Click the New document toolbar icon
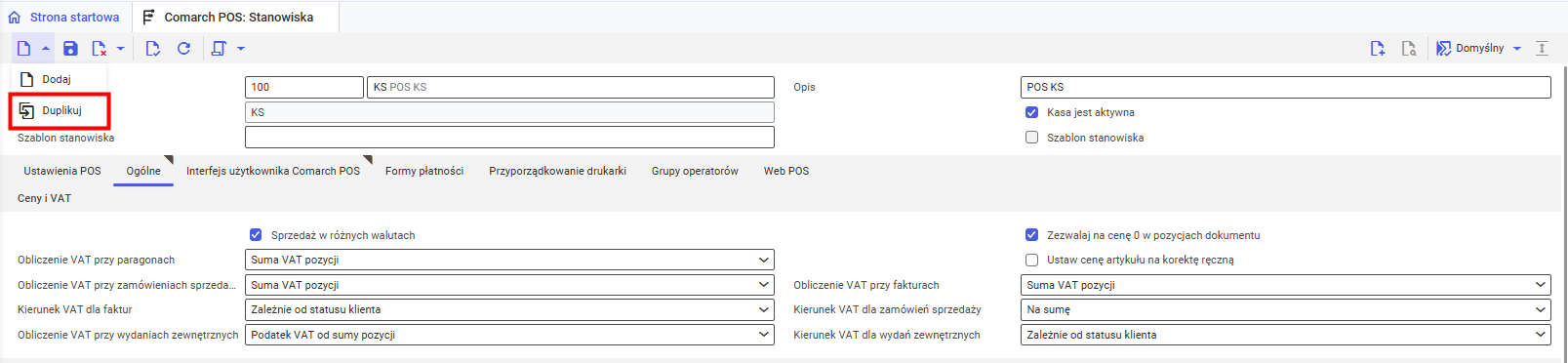 [23, 48]
